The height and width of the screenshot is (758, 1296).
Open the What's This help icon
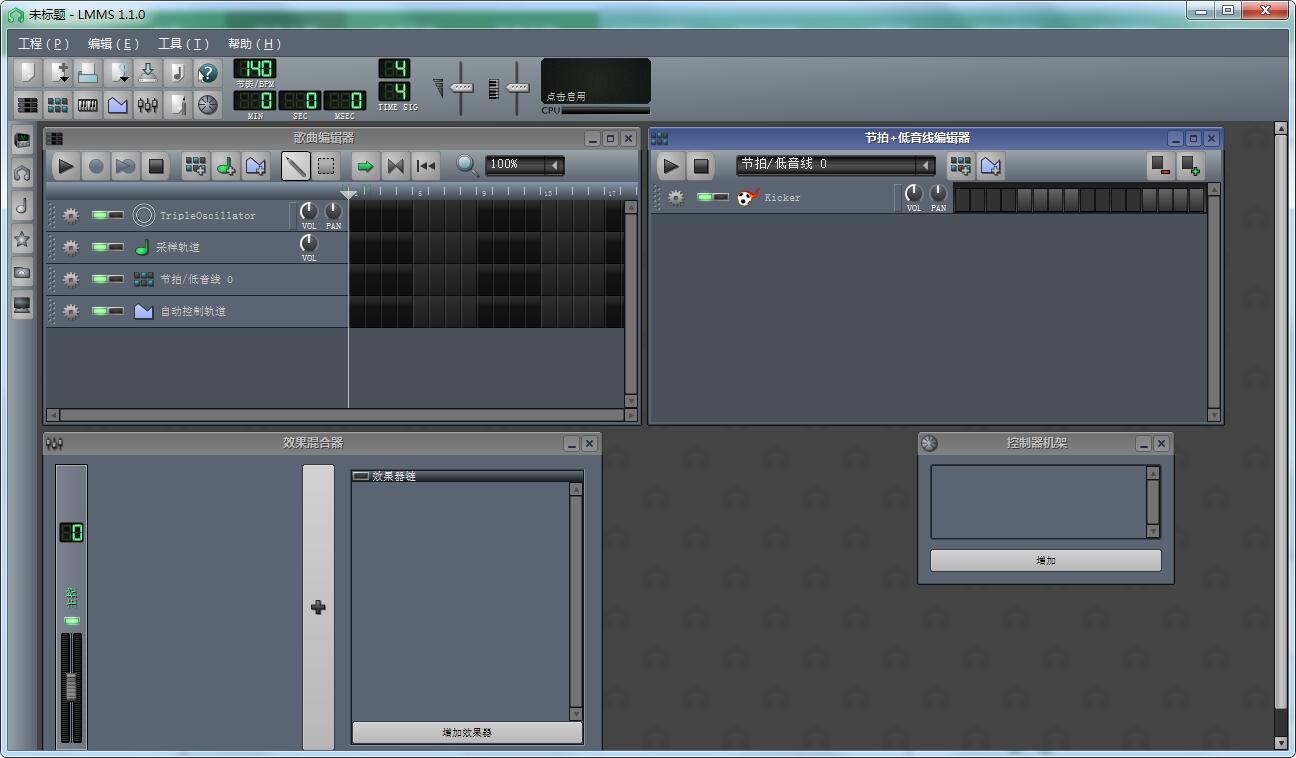[207, 72]
